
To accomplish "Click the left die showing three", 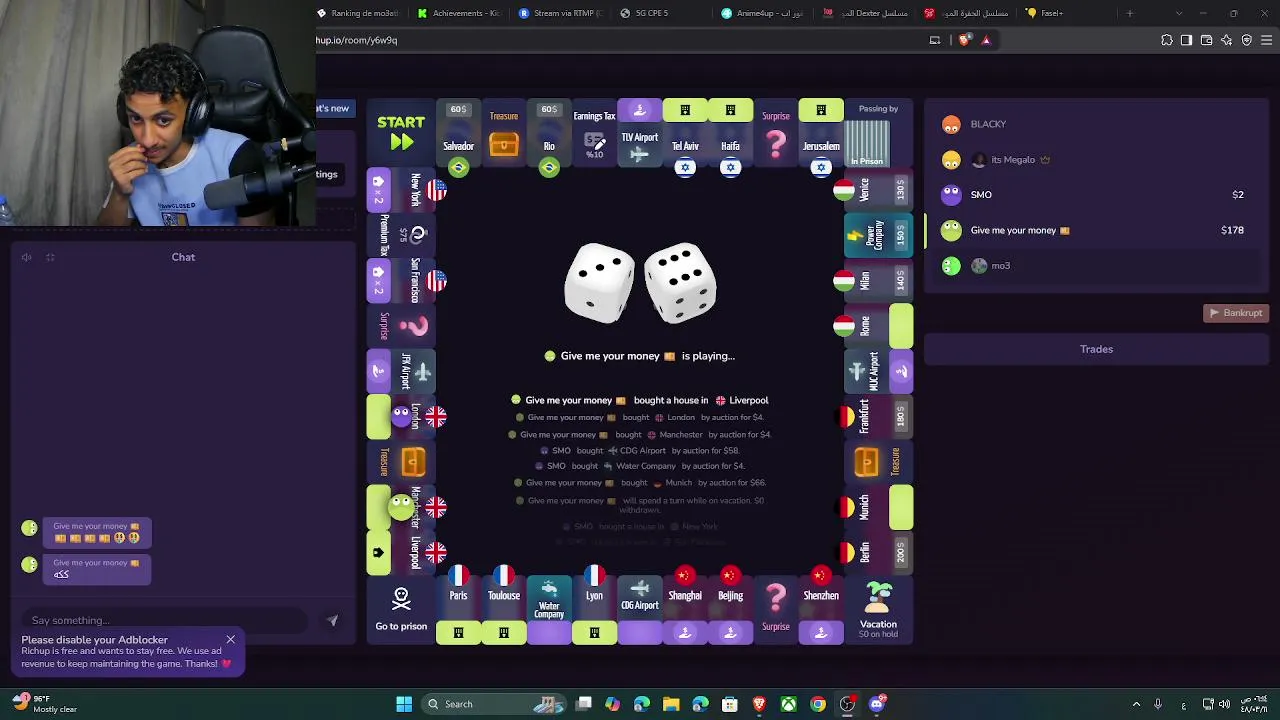I will pyautogui.click(x=600, y=283).
